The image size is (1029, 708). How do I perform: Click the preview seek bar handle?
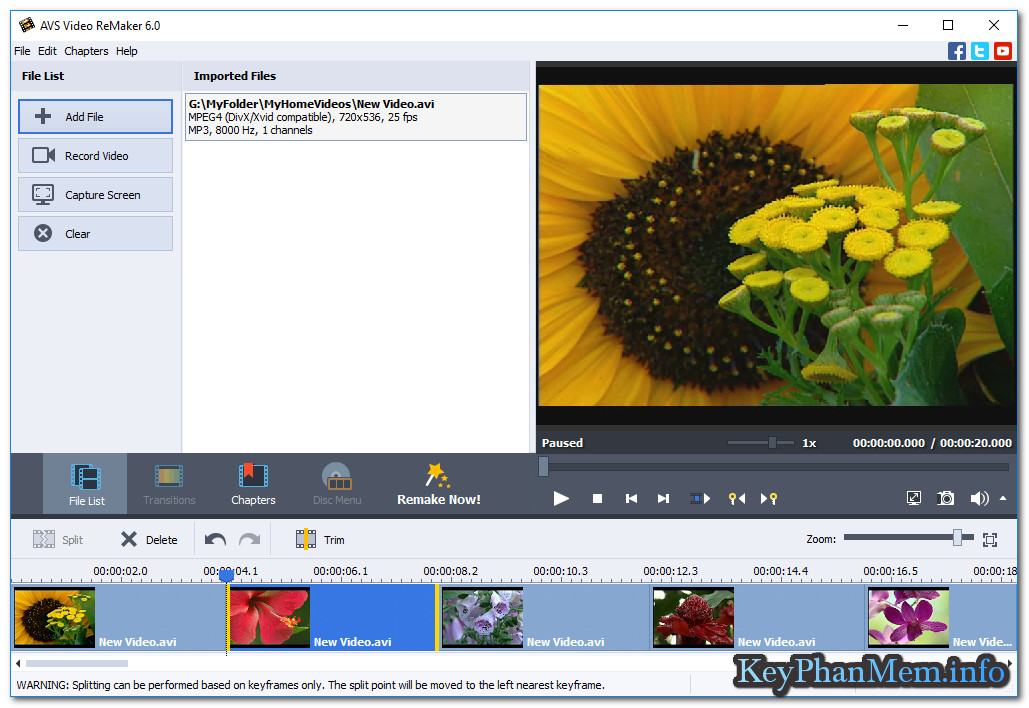[543, 467]
